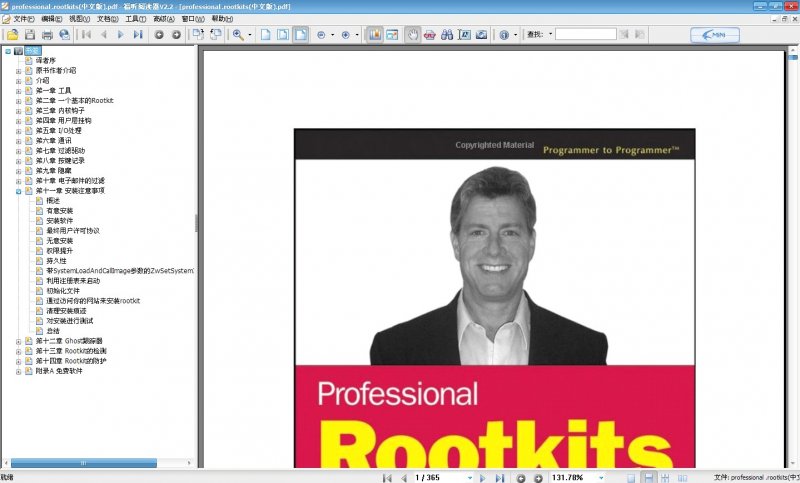Click the next view round arrow in top toolbar

point(177,35)
